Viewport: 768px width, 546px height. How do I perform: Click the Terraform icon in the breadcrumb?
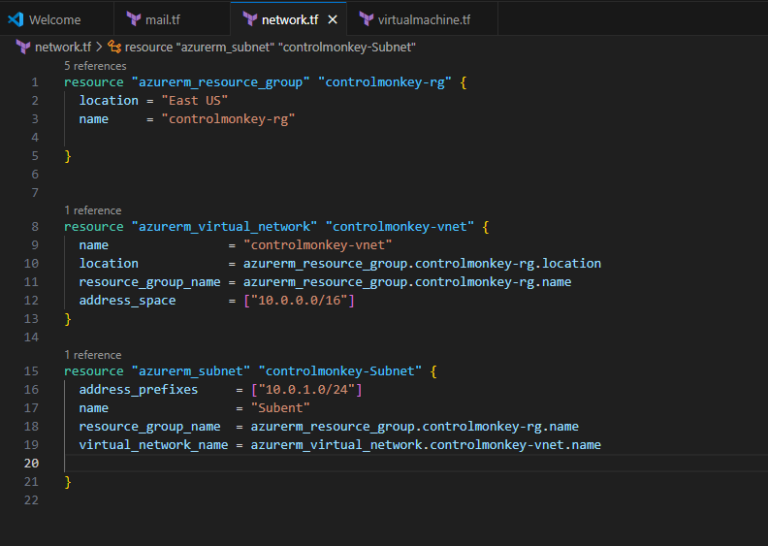click(x=23, y=47)
